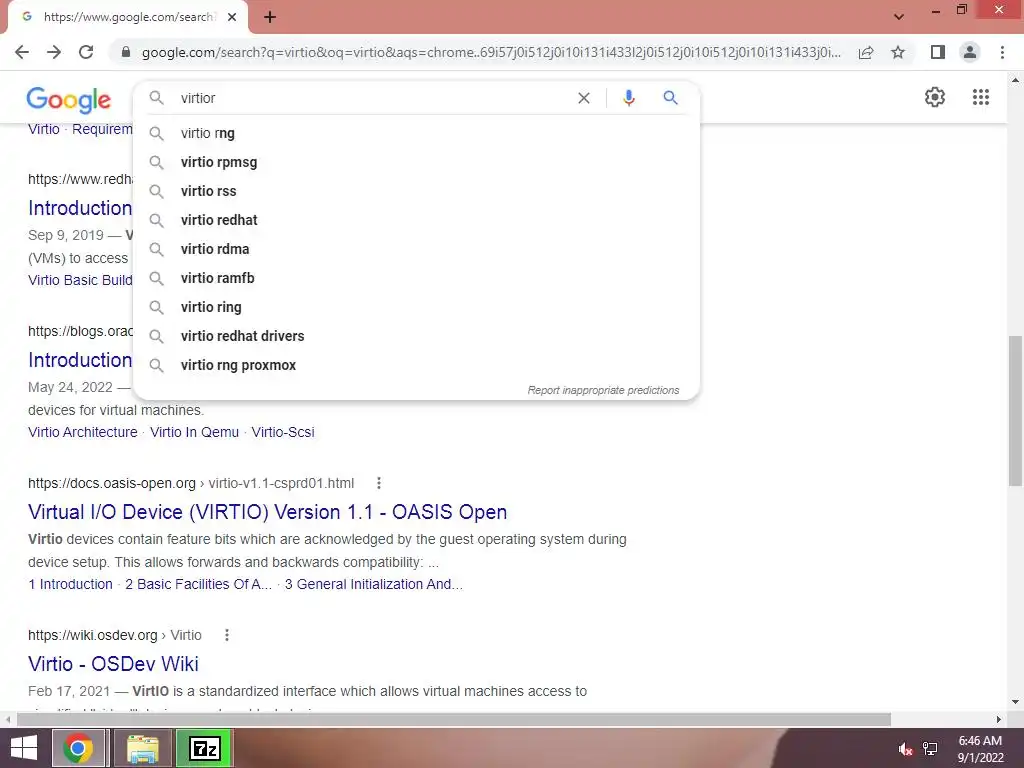Click inside the search box containing 'virtior'
The image size is (1024, 768).
(x=372, y=98)
